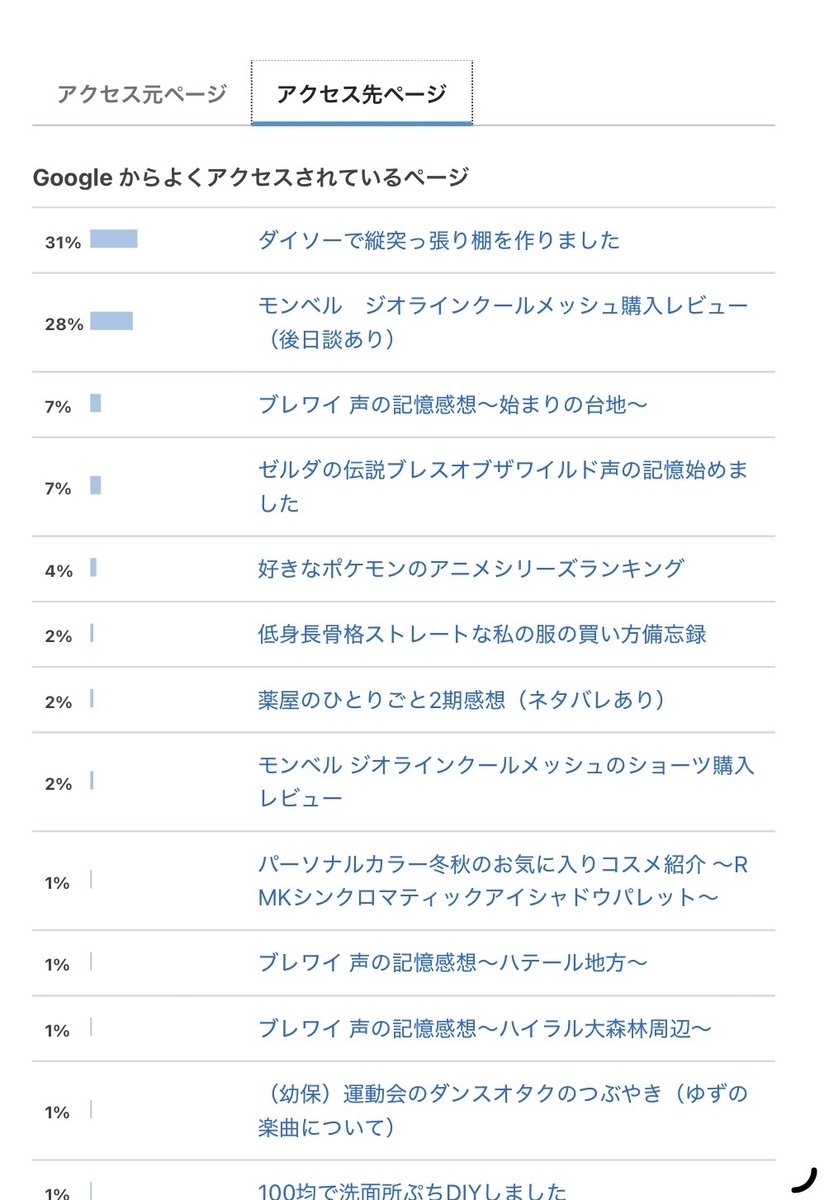Open ブレワイ 声の記憶感想〜始まりの台地〜 link
The image size is (824, 1200).
click(x=453, y=405)
